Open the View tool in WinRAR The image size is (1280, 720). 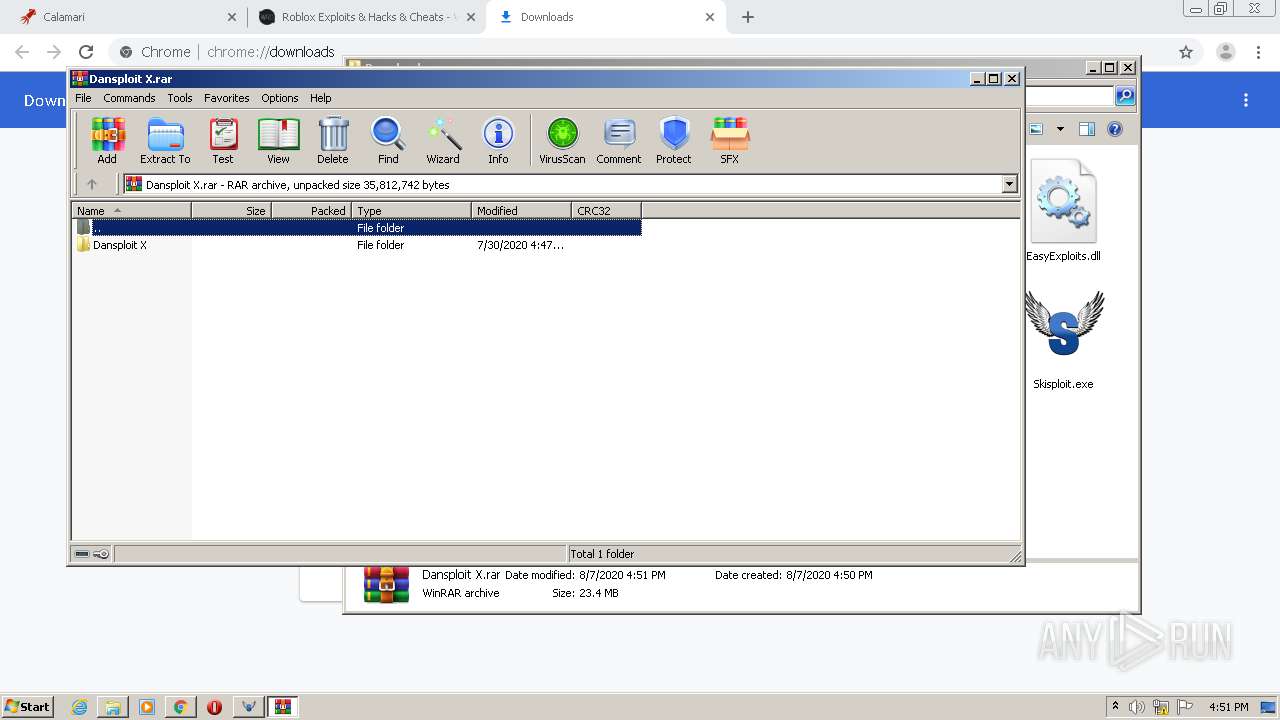pos(278,140)
